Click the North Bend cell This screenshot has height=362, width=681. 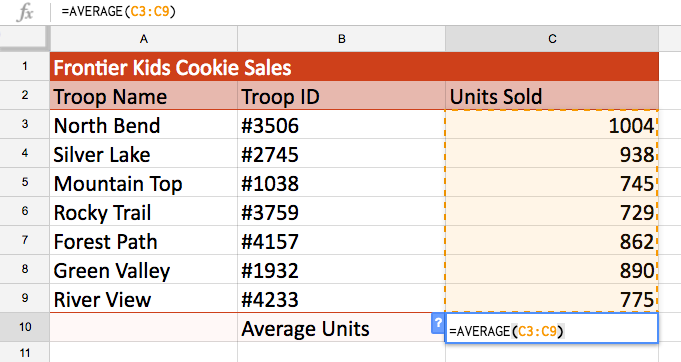click(x=144, y=125)
